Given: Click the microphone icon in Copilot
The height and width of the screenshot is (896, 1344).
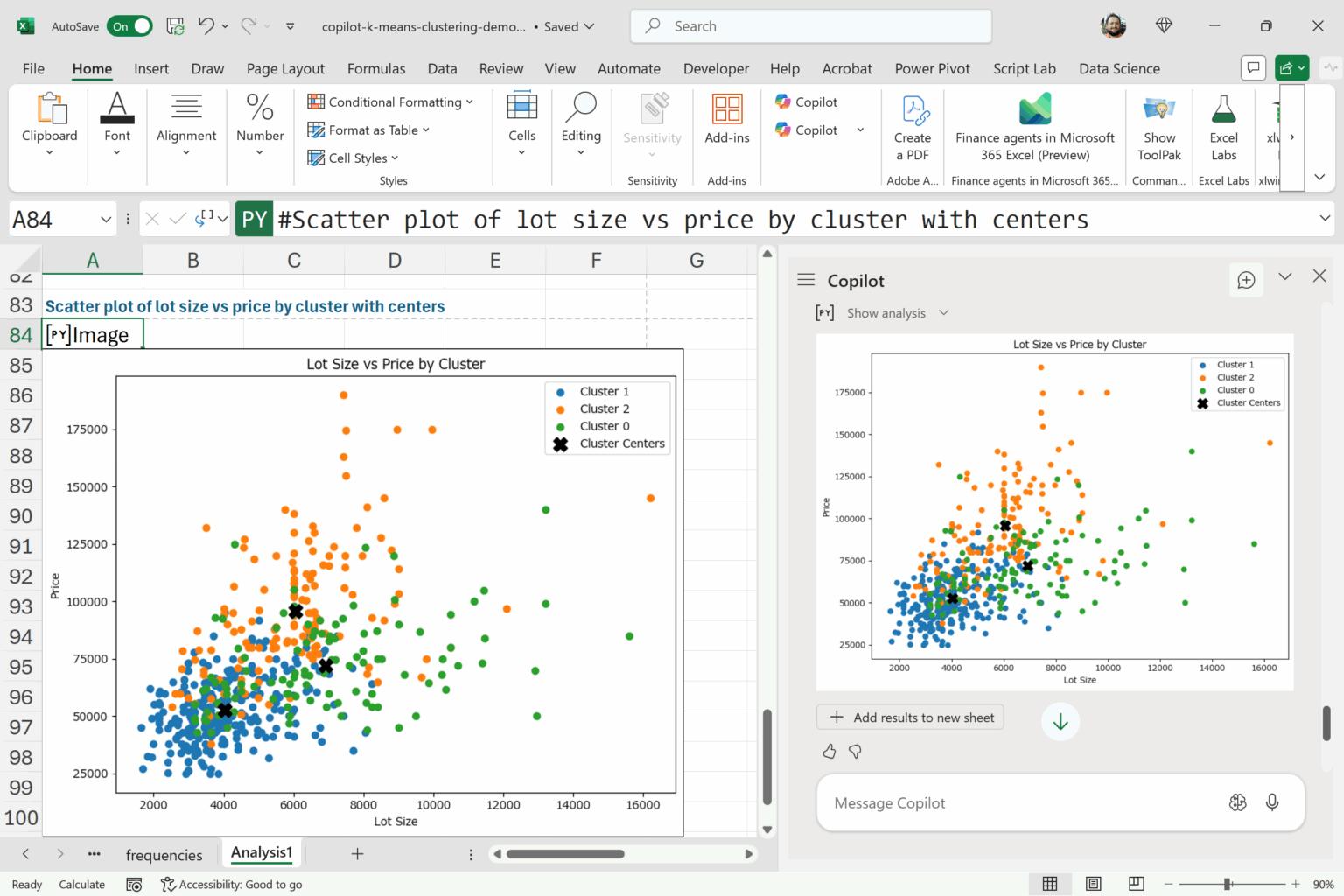Looking at the screenshot, I should click(1272, 802).
